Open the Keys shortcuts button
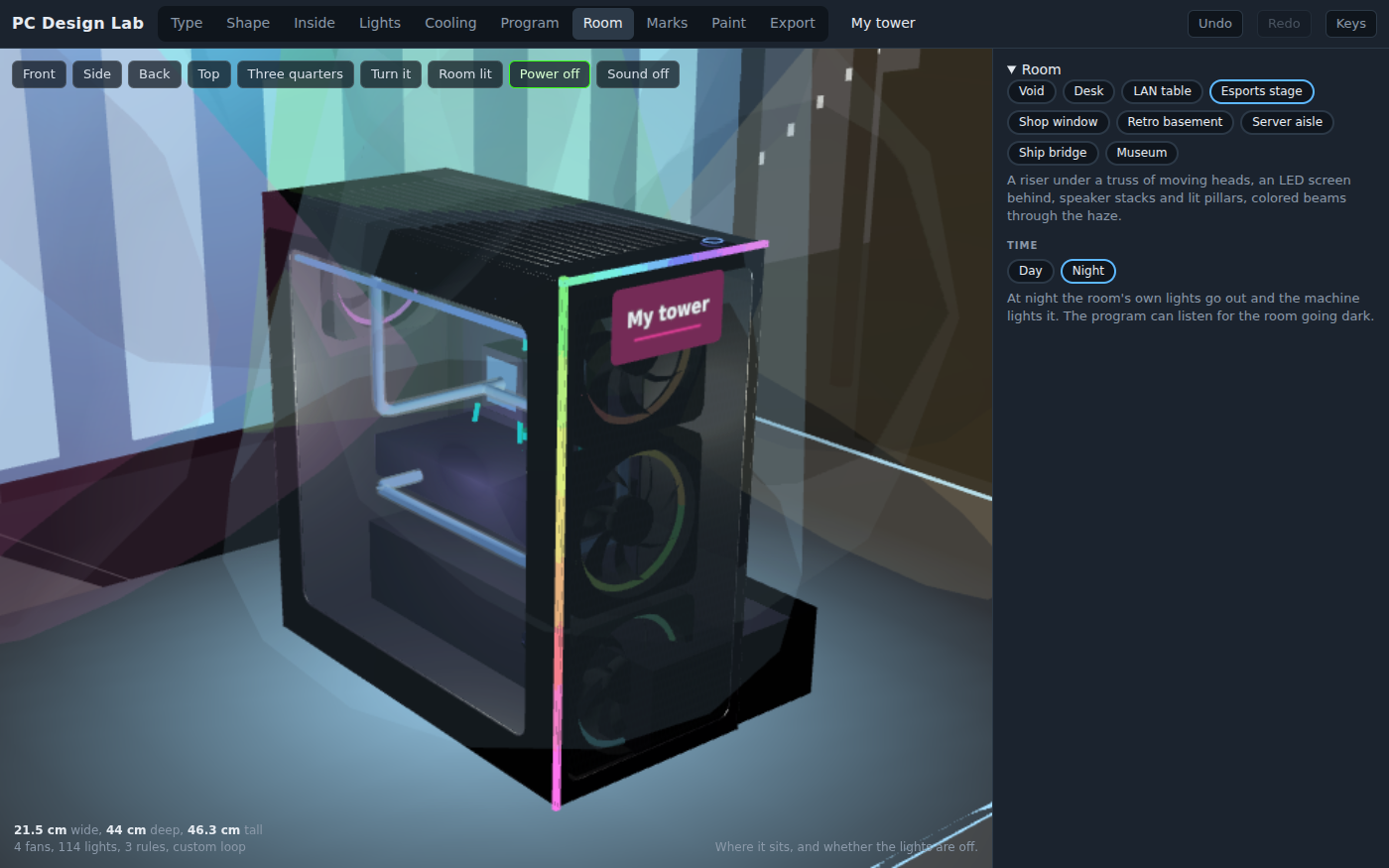 1351,24
